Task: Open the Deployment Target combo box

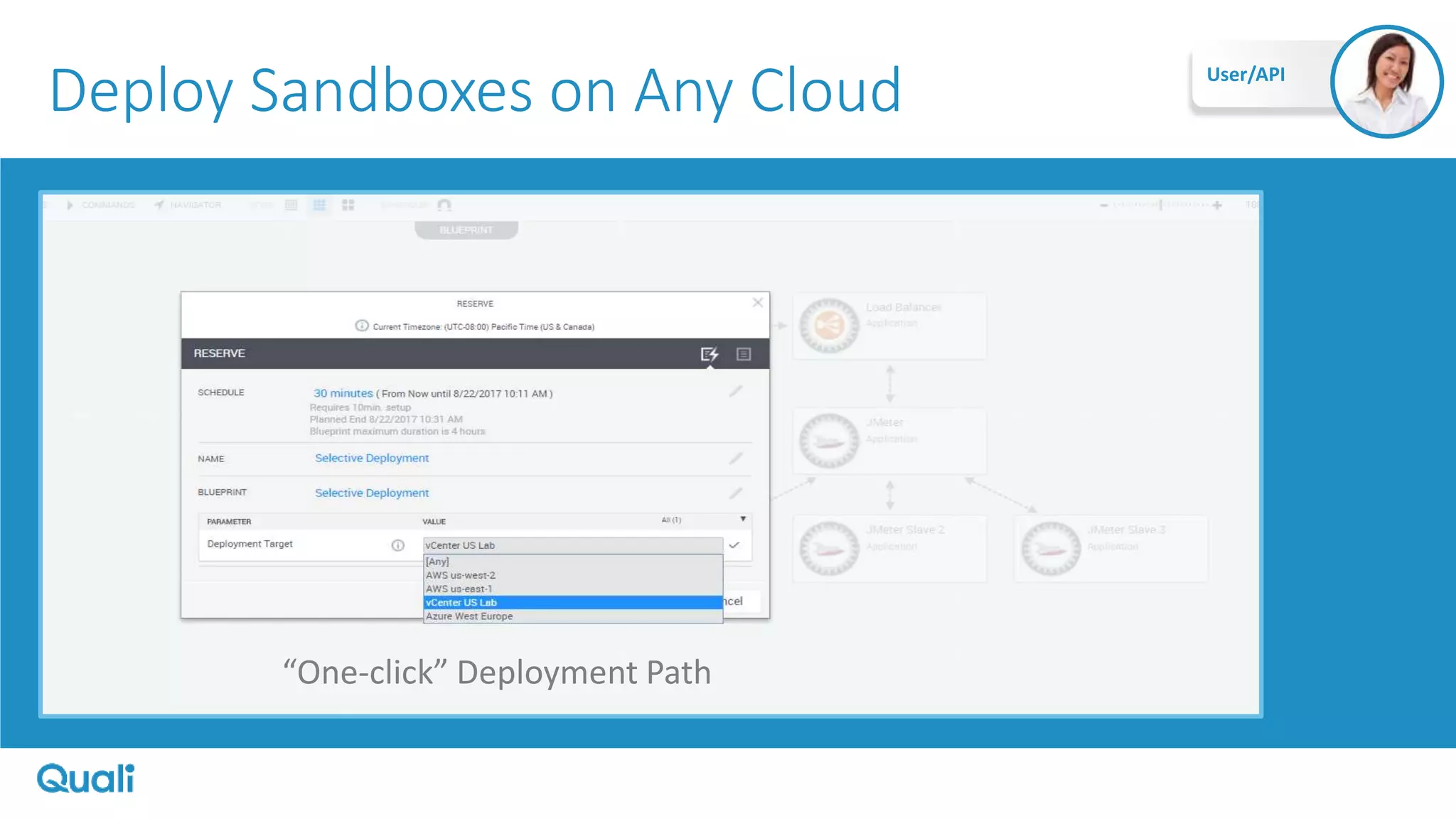Action: [572, 545]
